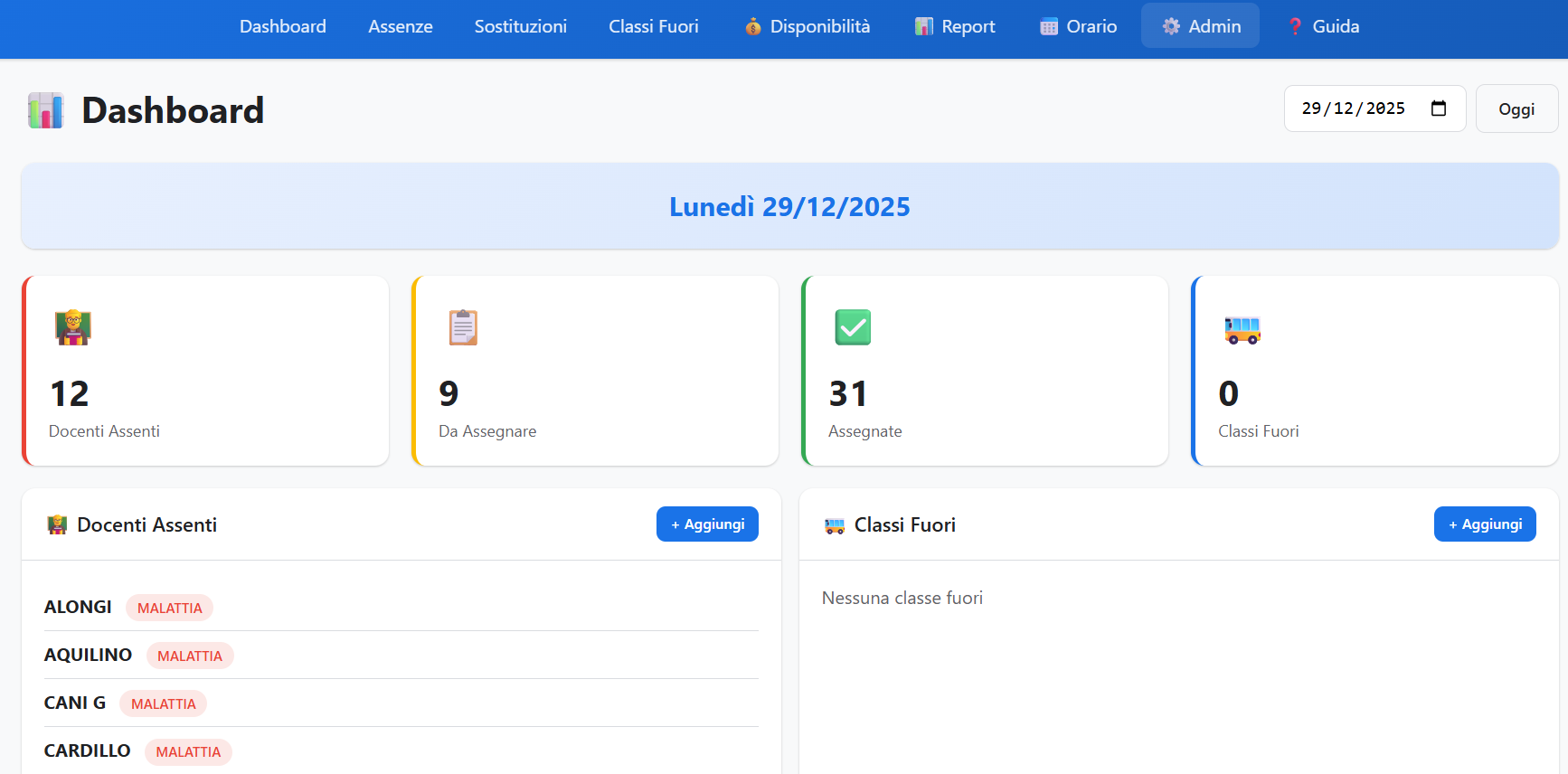Click the question mark Guida icon
Screen dimensions: 1568x774
tap(1295, 26)
